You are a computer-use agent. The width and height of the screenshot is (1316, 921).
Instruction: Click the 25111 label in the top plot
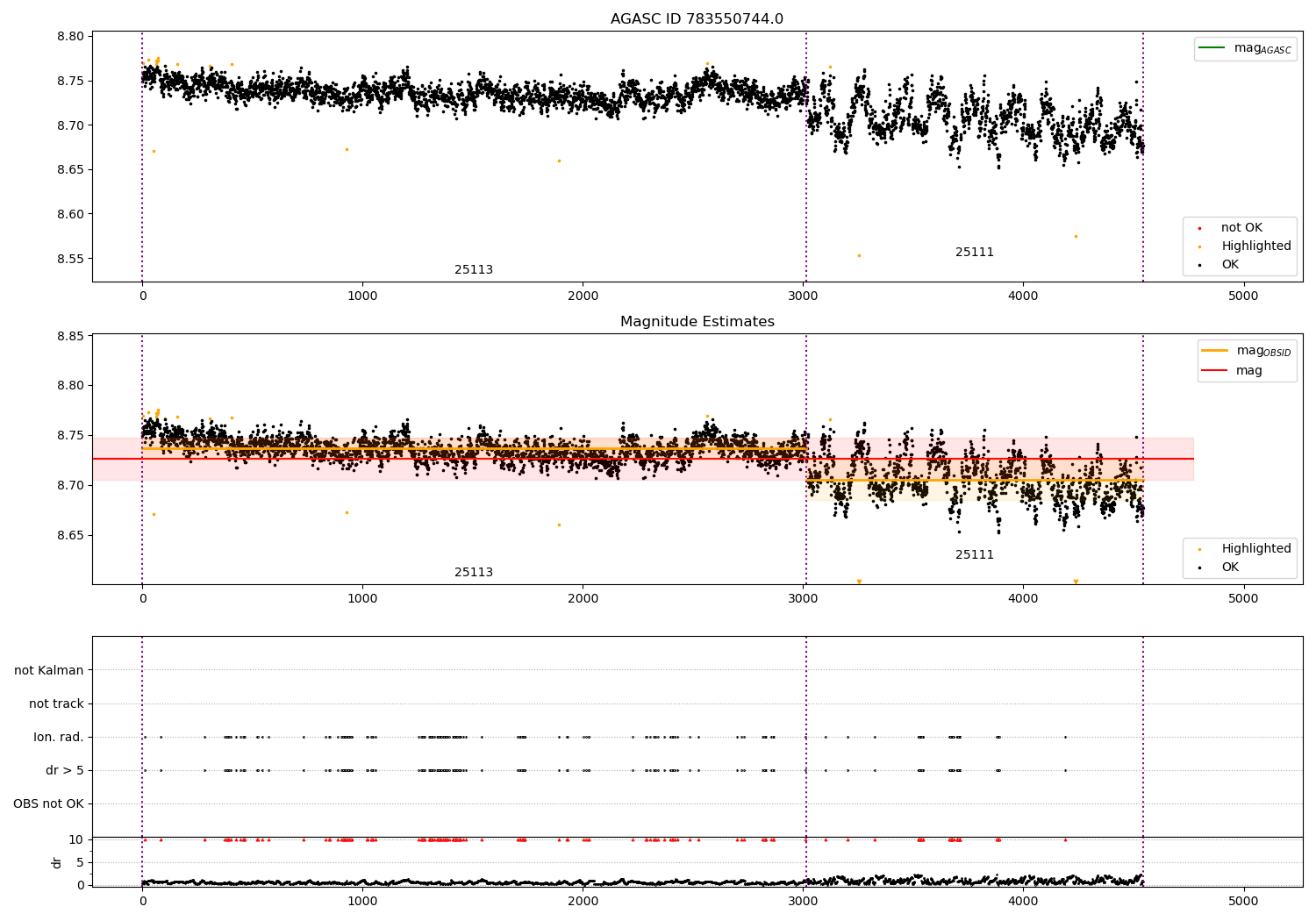[x=975, y=253]
